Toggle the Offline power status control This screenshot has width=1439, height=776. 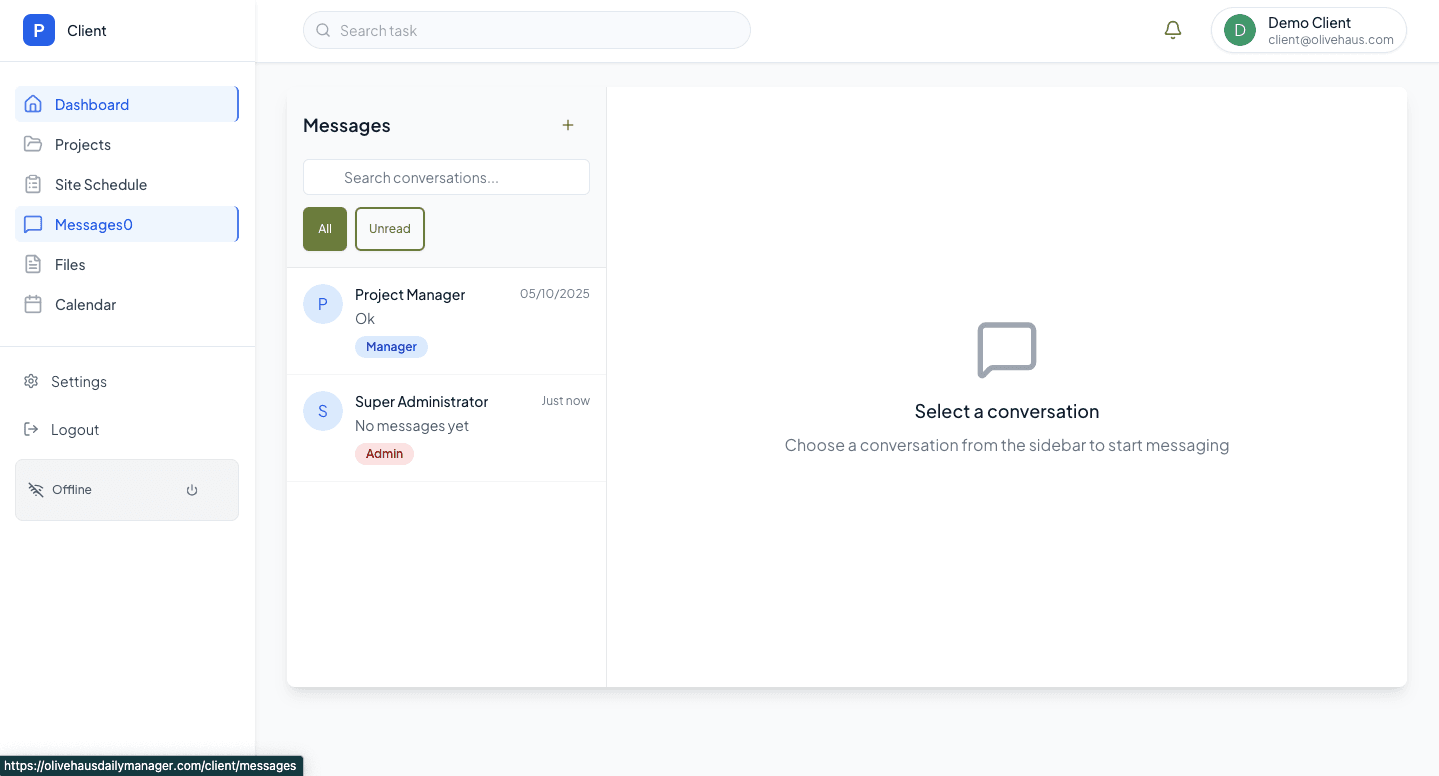tap(191, 490)
